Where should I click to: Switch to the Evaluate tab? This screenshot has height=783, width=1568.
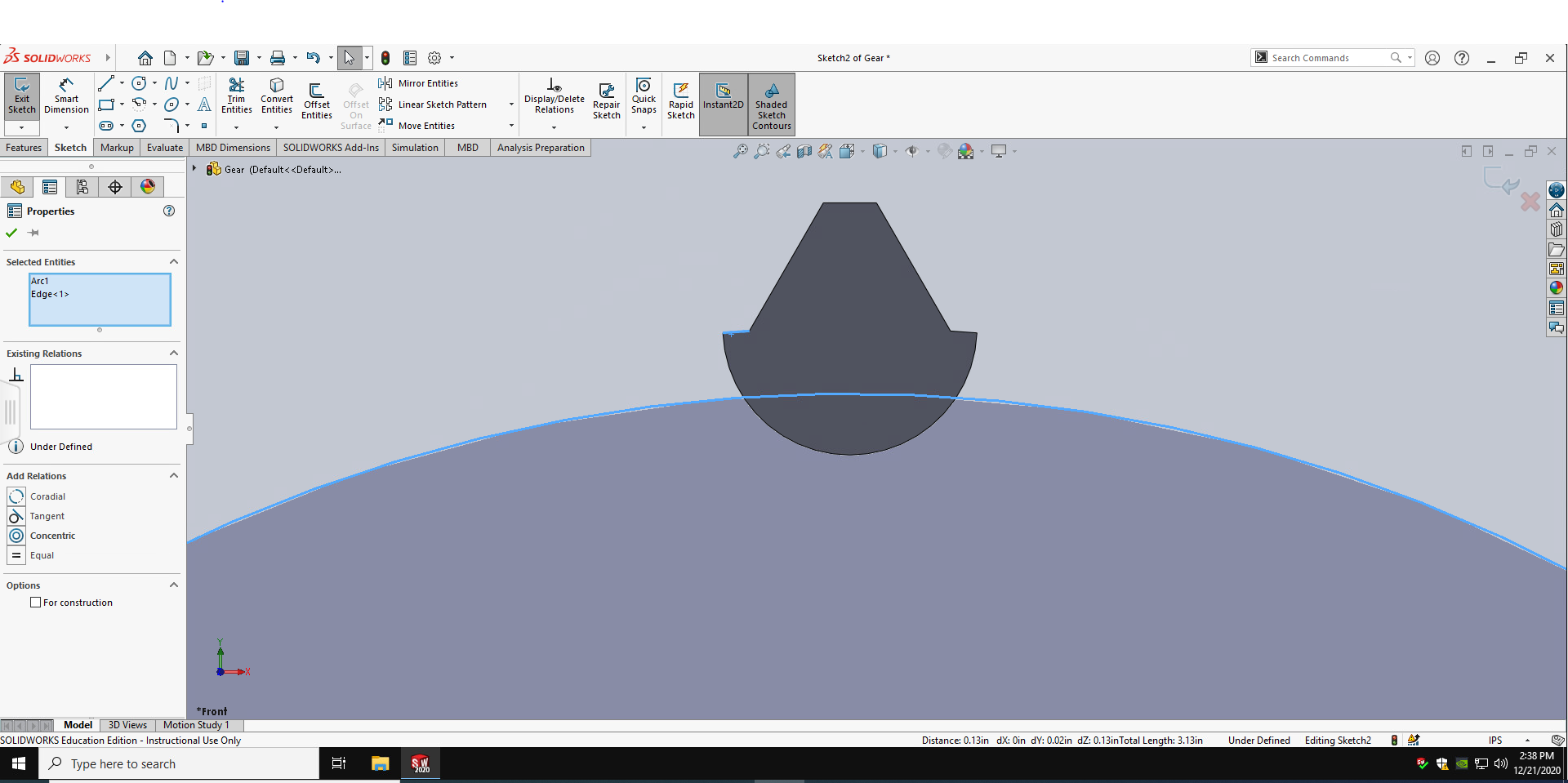point(164,148)
